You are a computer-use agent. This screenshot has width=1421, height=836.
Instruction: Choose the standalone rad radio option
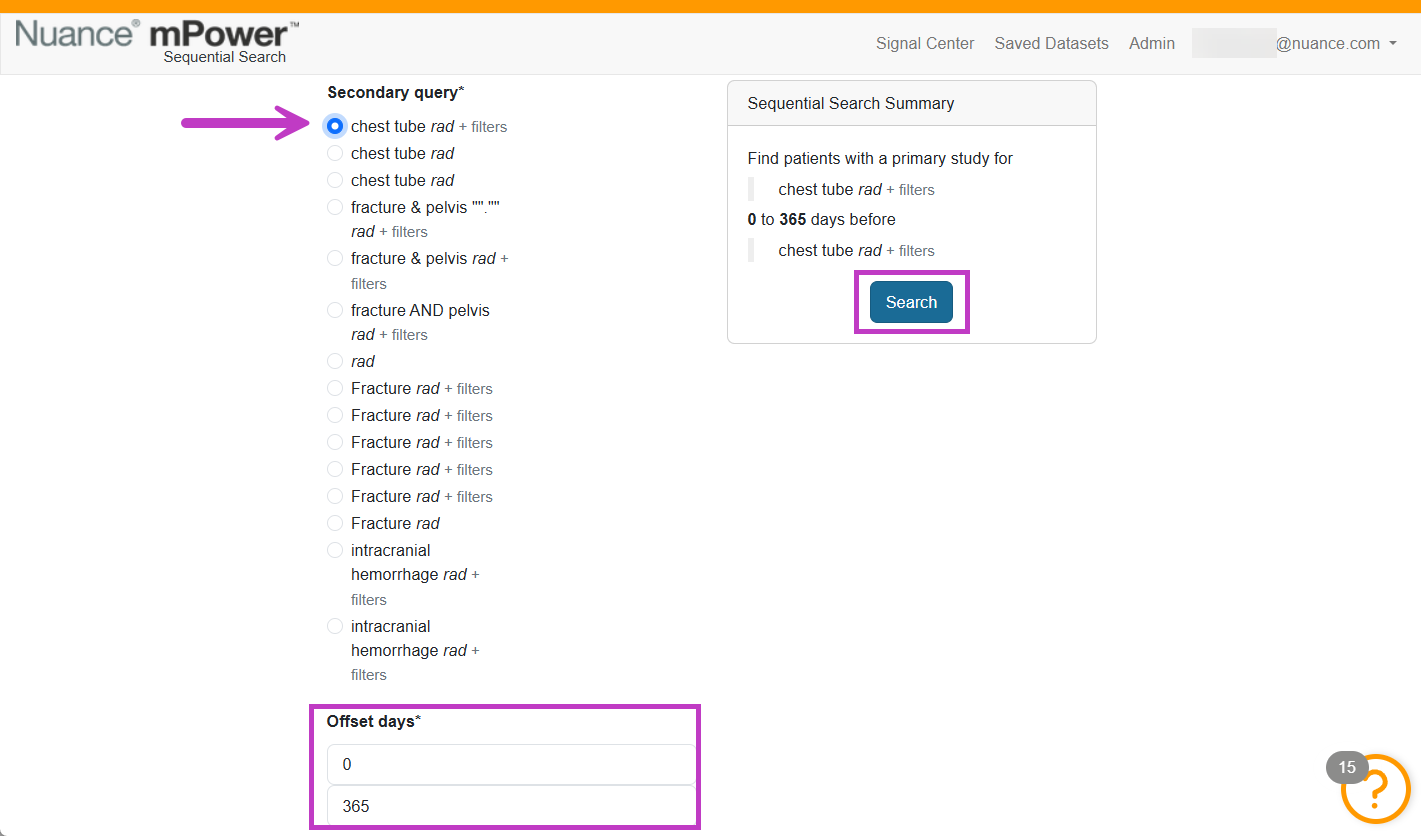pyautogui.click(x=335, y=361)
